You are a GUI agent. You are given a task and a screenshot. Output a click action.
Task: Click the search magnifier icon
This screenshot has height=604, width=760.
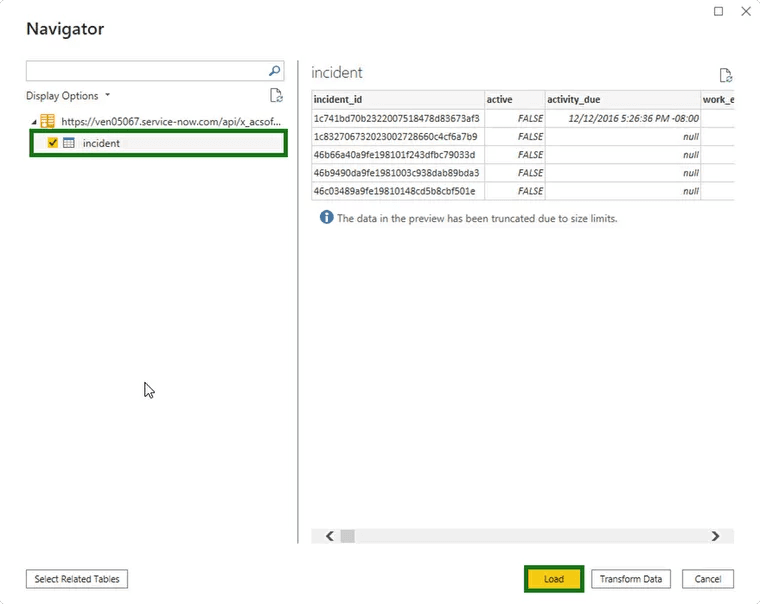275,71
